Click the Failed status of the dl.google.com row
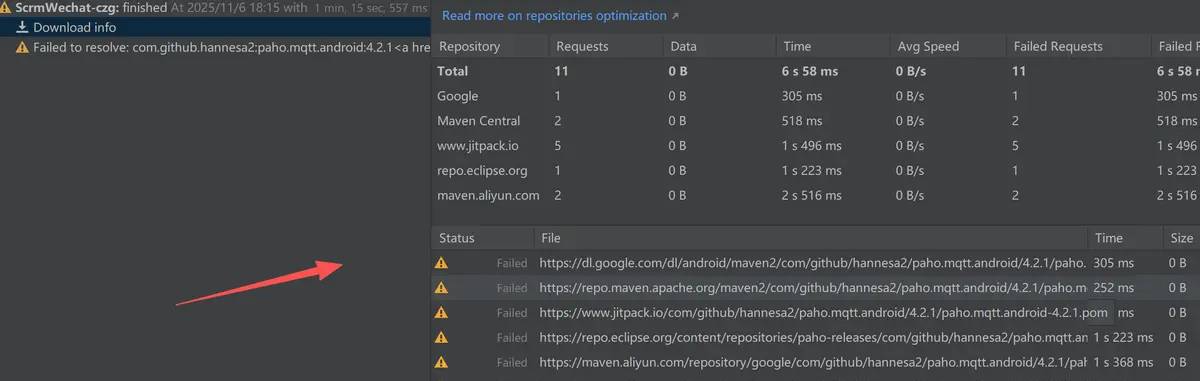 pos(512,263)
